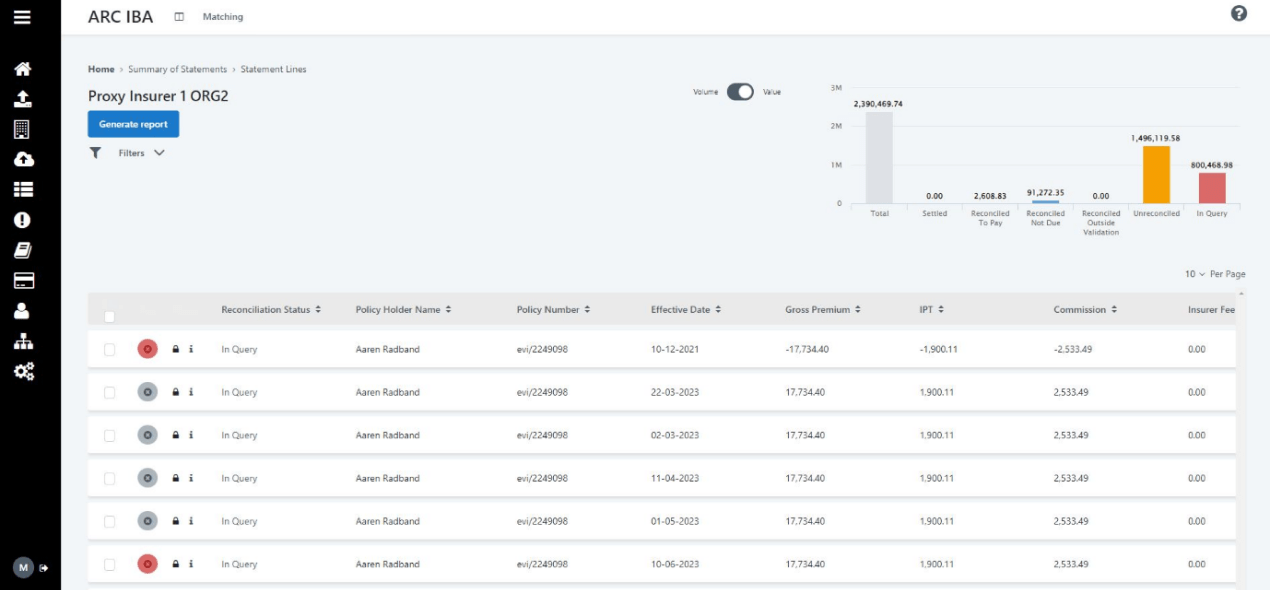1270x590 pixels.
Task: Expand the Filters dropdown chevron
Action: pos(159,153)
